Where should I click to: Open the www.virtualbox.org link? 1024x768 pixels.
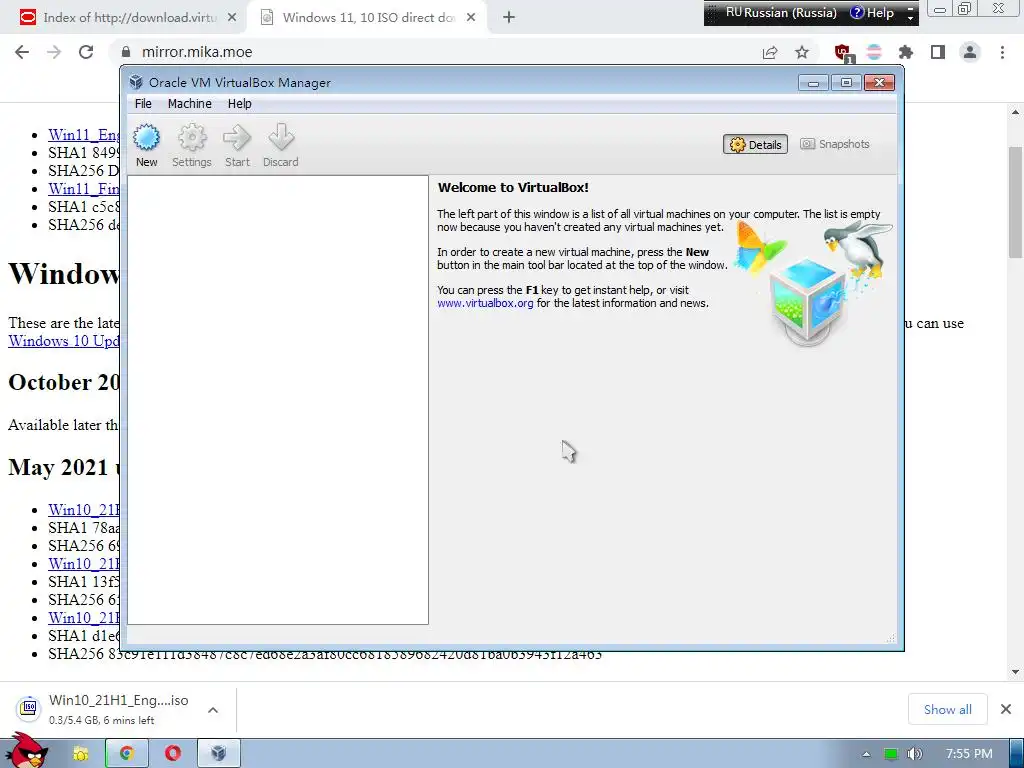coord(485,303)
